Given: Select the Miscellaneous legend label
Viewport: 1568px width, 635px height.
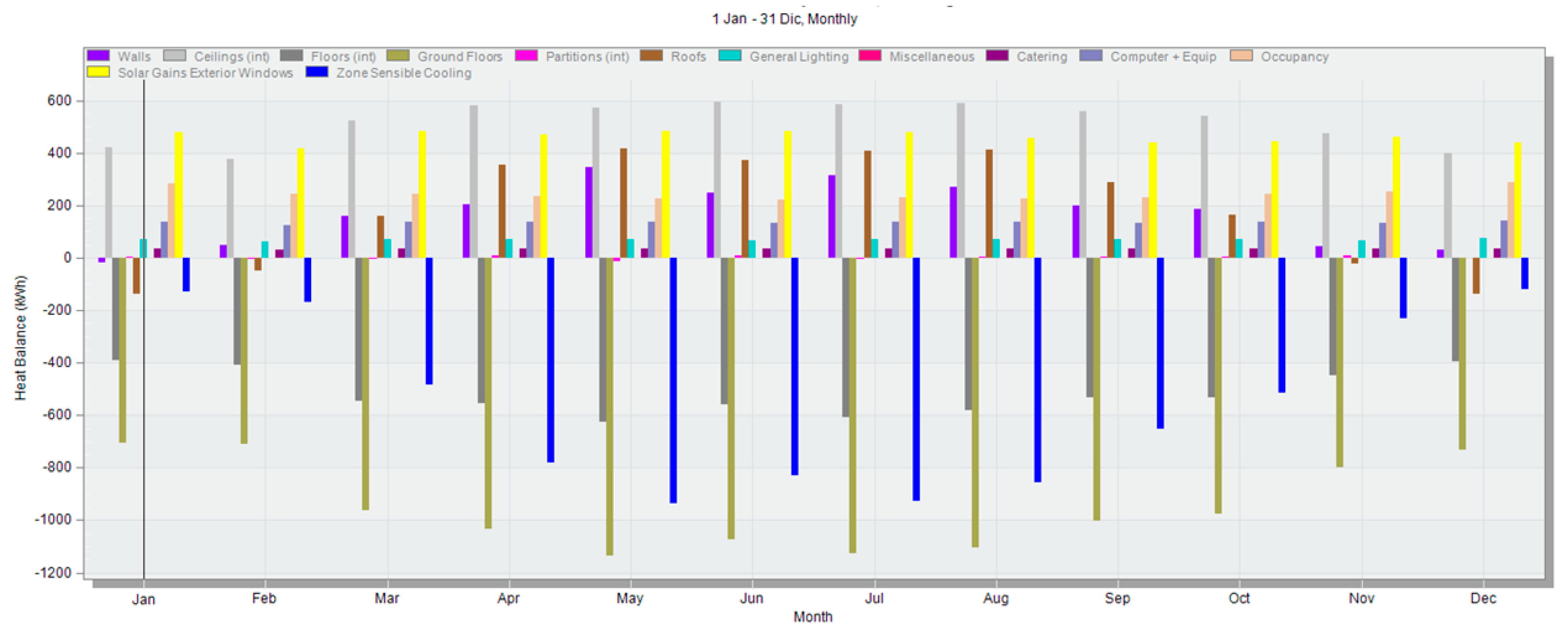Looking at the screenshot, I should pyautogui.click(x=932, y=56).
